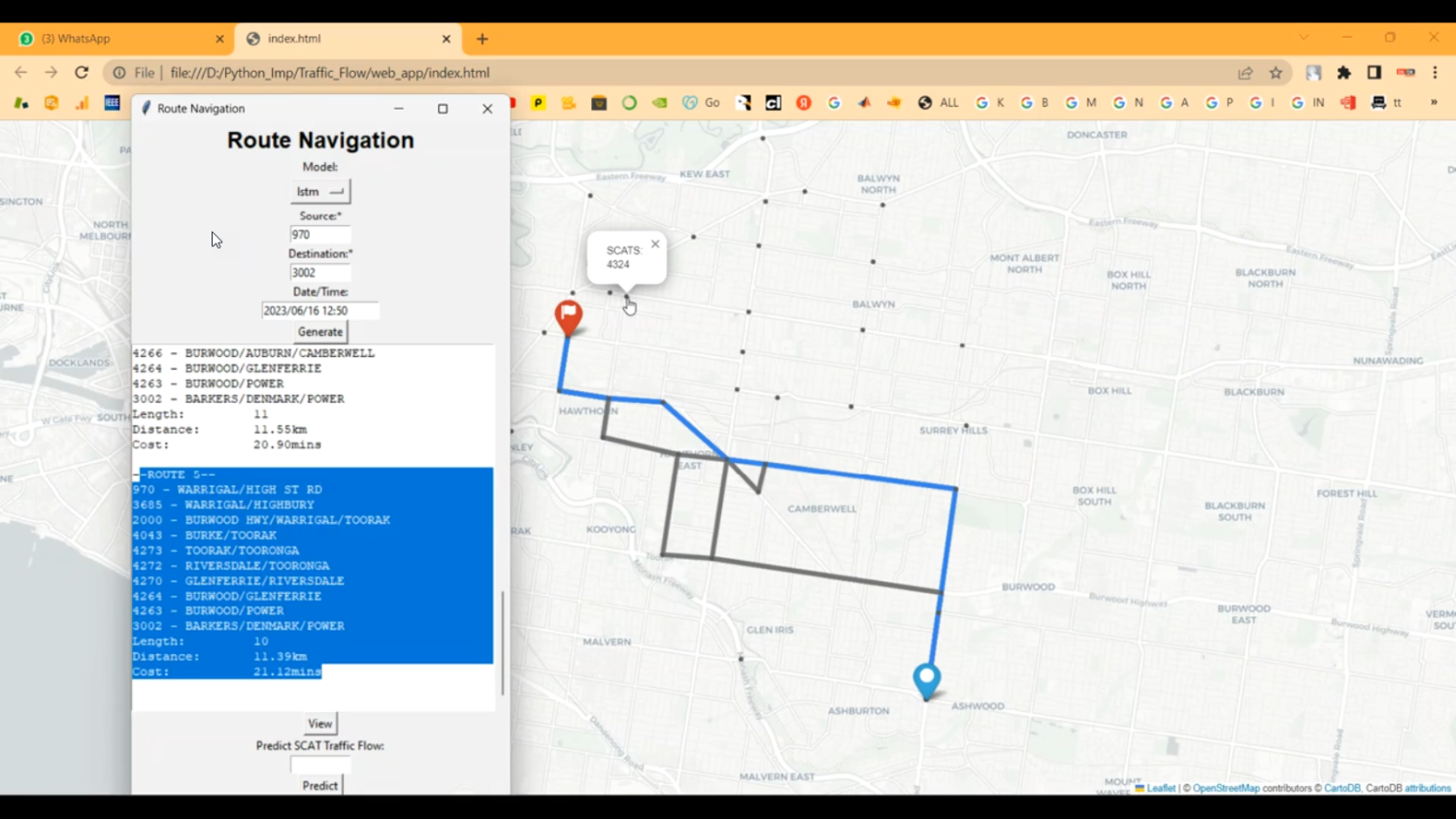1456x819 pixels.
Task: Close the SCATS 4324 popup
Action: (x=655, y=245)
